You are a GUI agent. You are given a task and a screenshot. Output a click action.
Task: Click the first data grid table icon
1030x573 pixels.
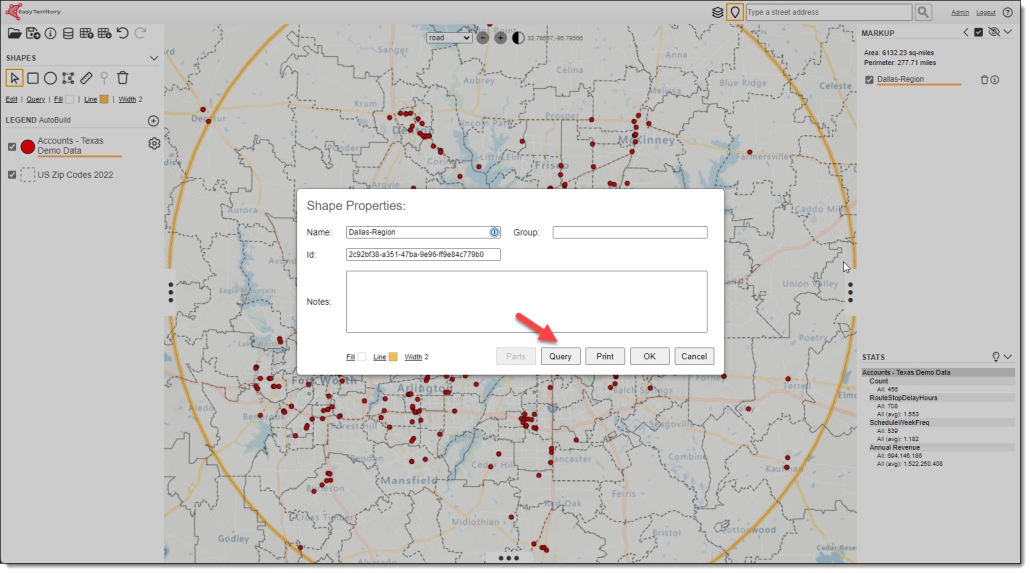(x=86, y=33)
